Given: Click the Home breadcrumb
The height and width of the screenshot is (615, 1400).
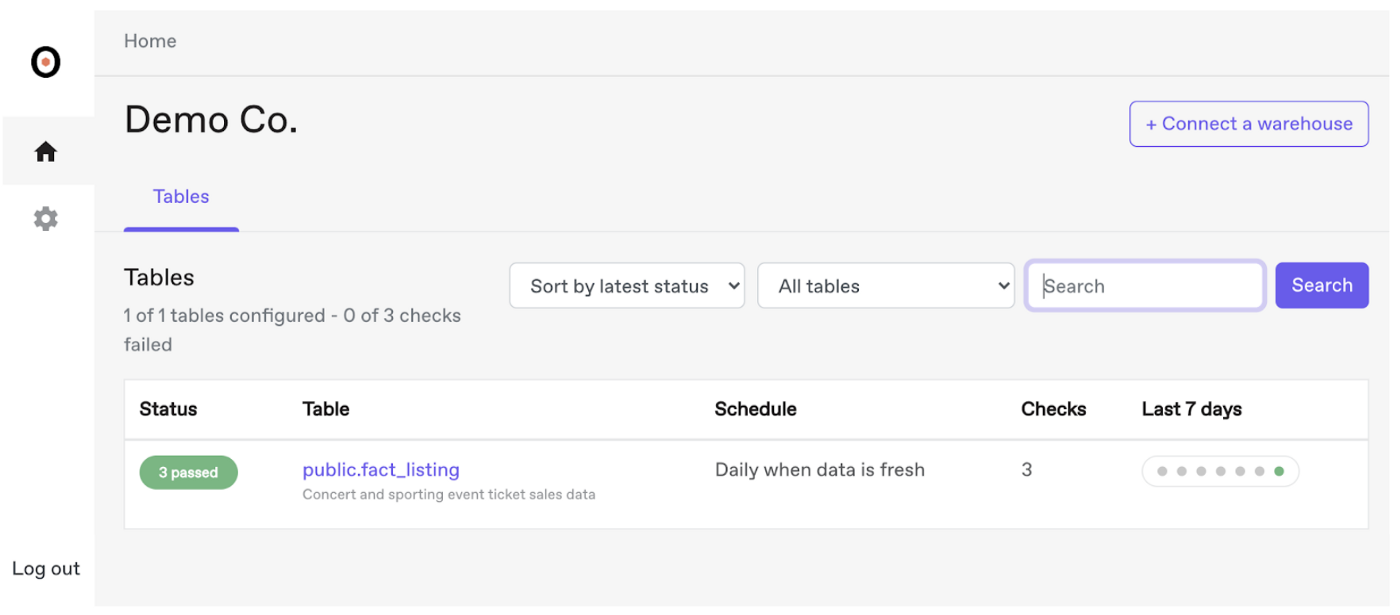Looking at the screenshot, I should [150, 41].
